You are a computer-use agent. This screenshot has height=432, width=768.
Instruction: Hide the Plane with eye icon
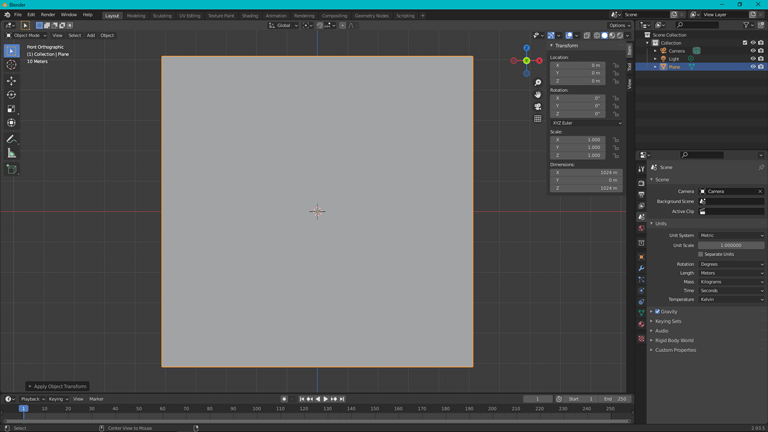click(753, 67)
